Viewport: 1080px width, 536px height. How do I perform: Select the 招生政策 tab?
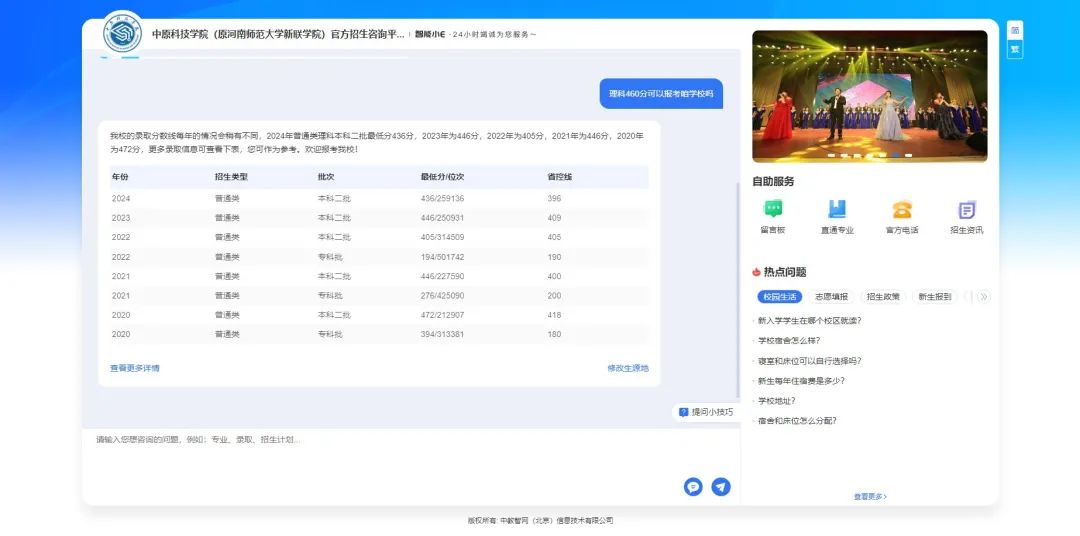(x=883, y=297)
